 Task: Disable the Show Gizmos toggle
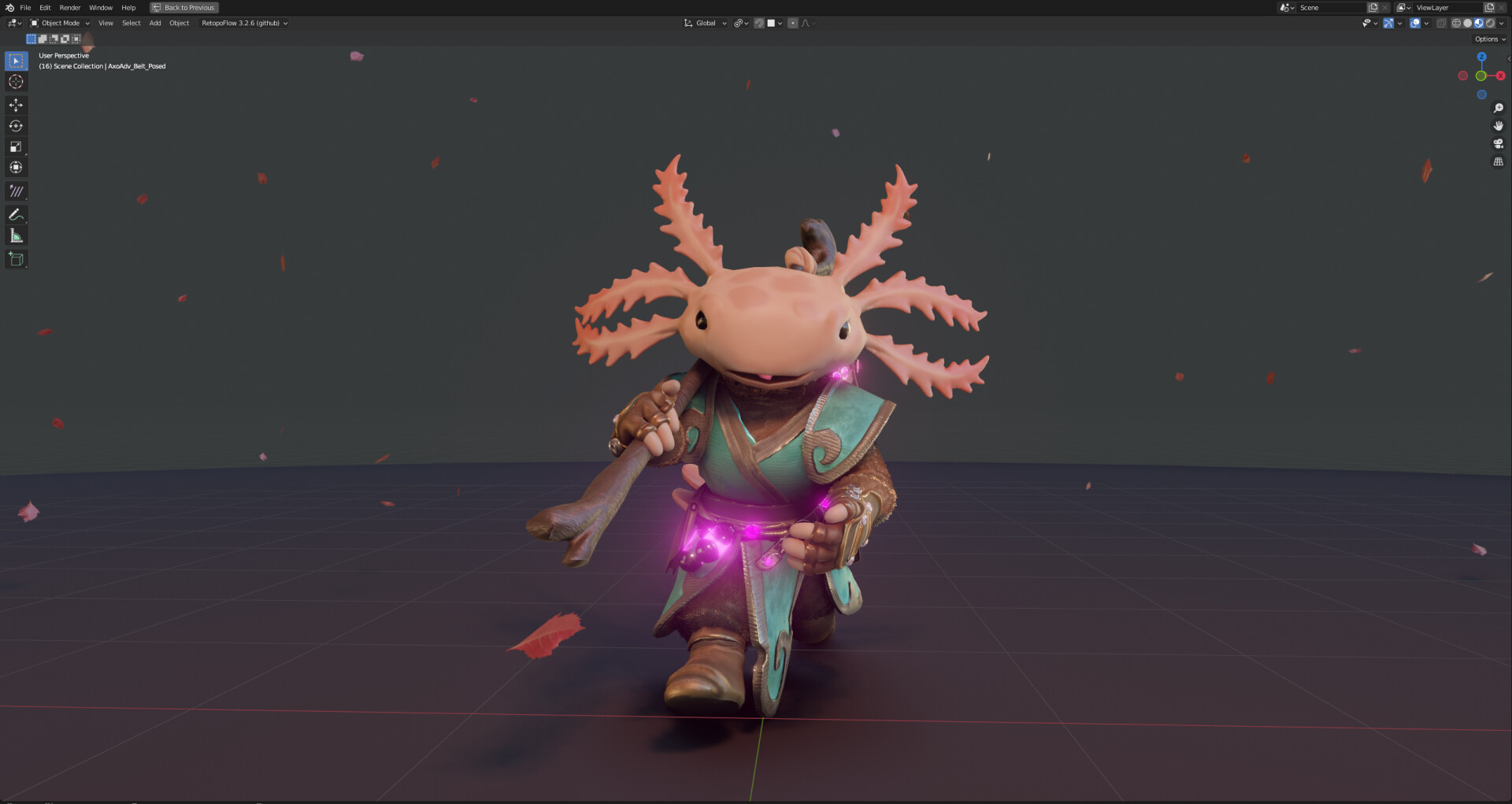1389,23
